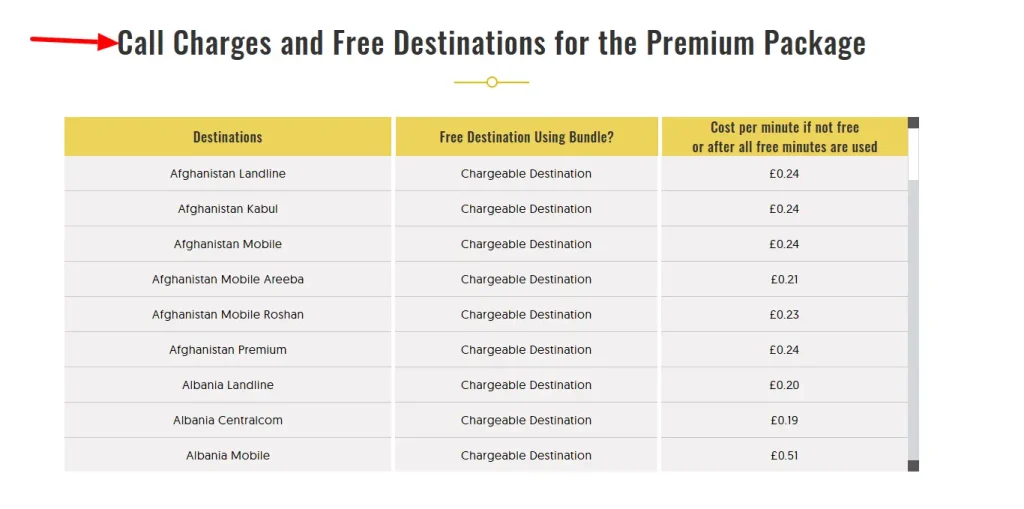1024x509 pixels.
Task: Click the Albania Landline destination
Action: (228, 386)
